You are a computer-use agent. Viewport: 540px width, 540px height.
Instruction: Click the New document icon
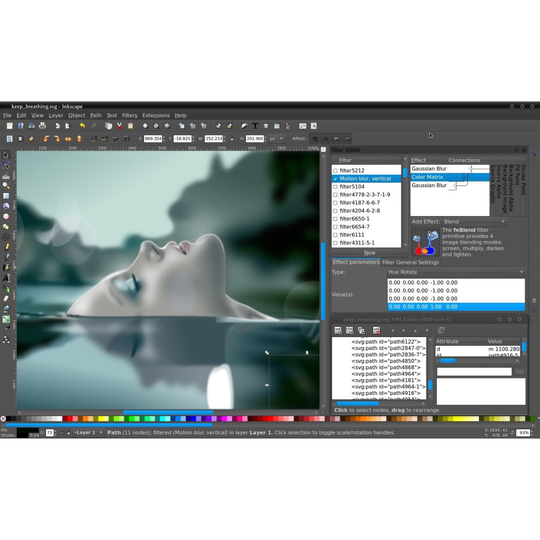coord(10,126)
